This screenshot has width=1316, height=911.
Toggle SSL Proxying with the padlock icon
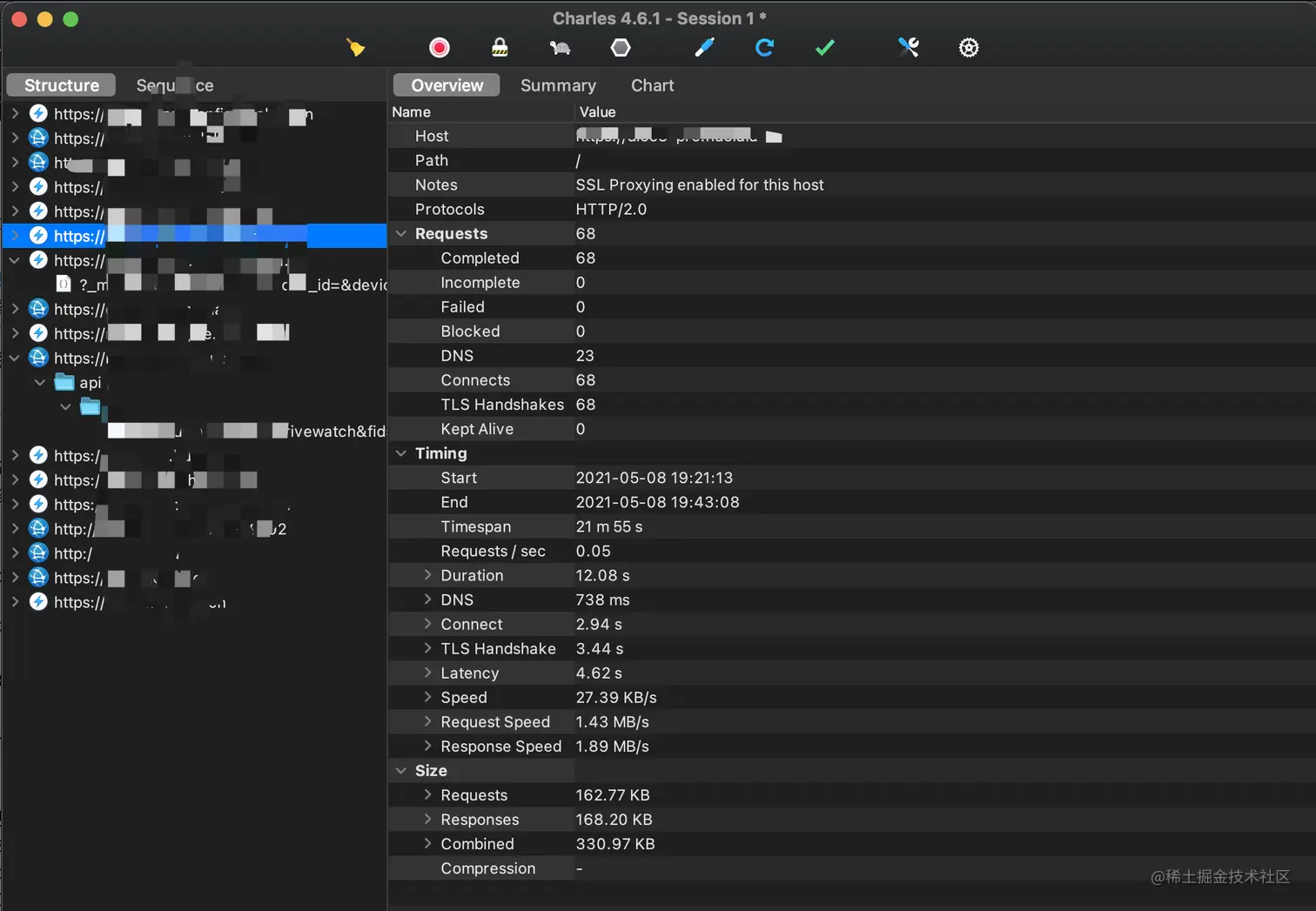click(500, 47)
